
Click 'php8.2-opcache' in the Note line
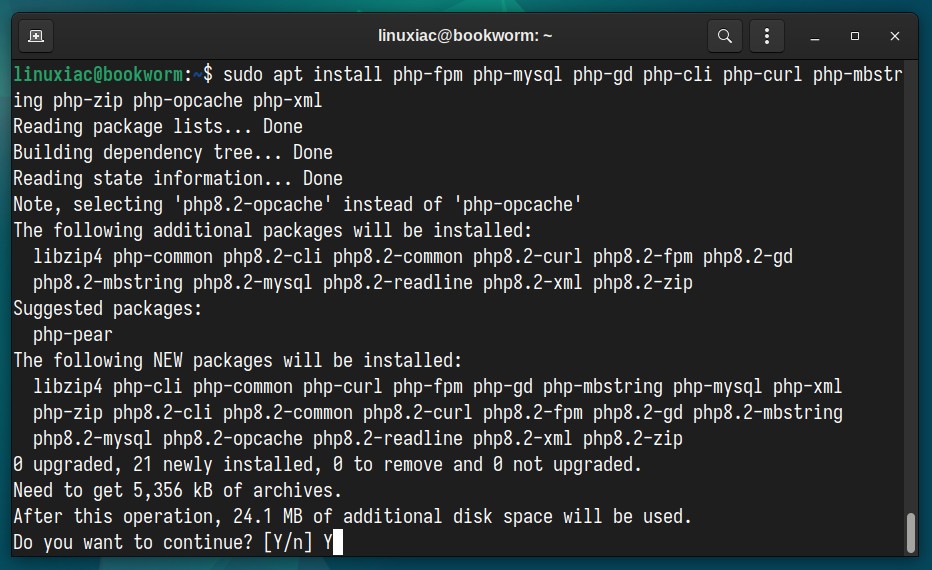click(x=253, y=204)
